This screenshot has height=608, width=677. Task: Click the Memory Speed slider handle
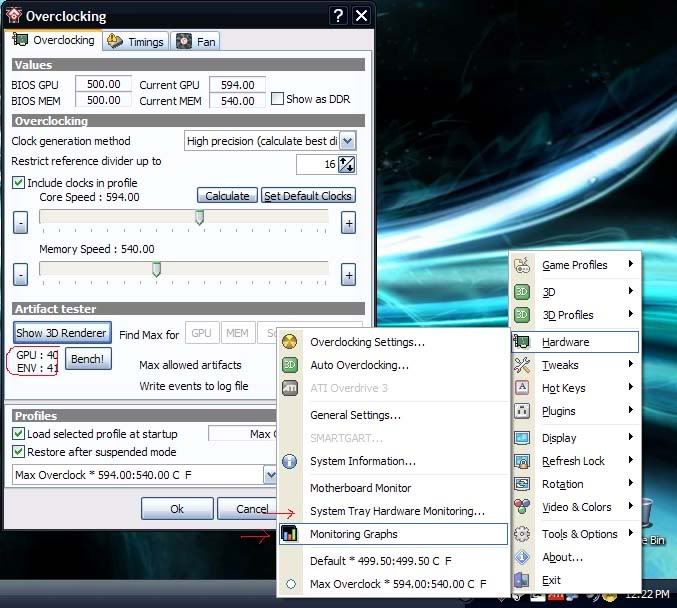pos(156,269)
